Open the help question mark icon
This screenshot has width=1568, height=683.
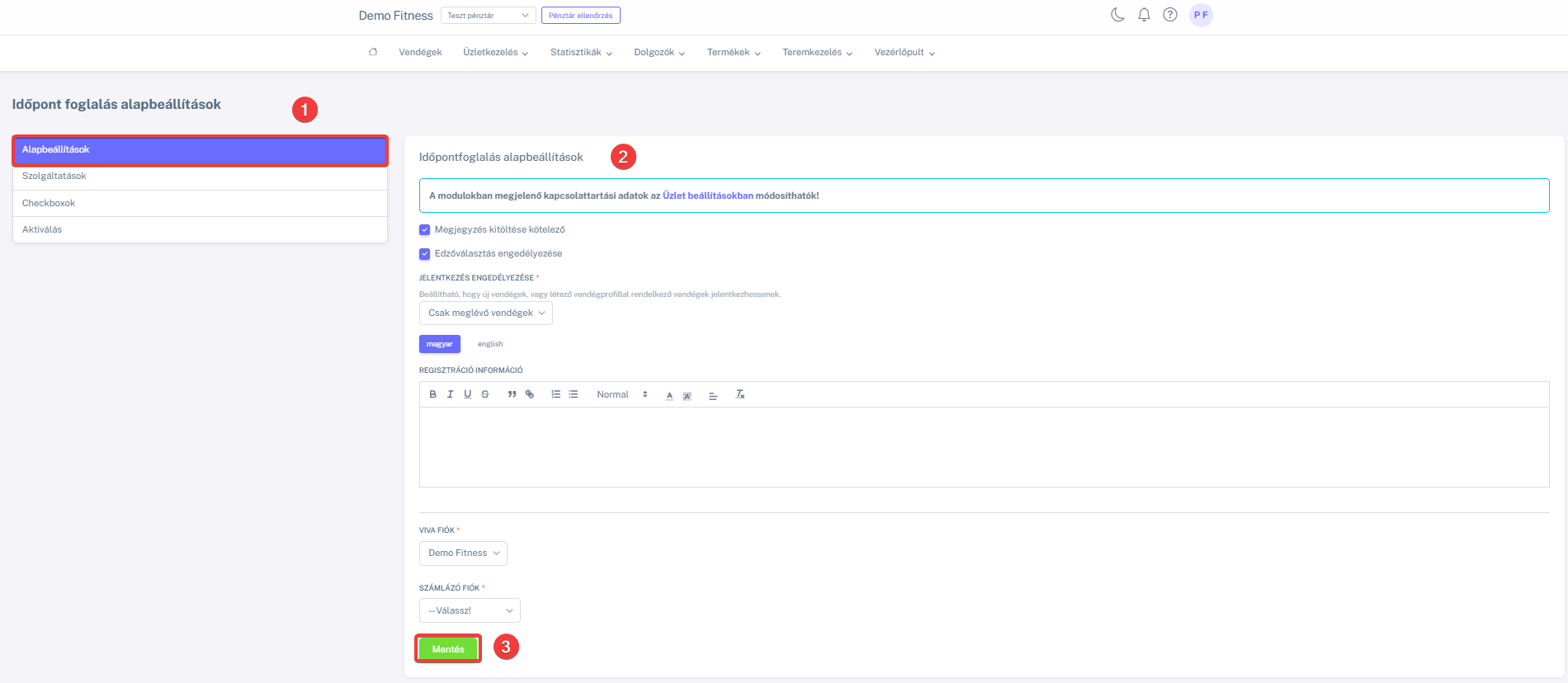coord(1170,15)
